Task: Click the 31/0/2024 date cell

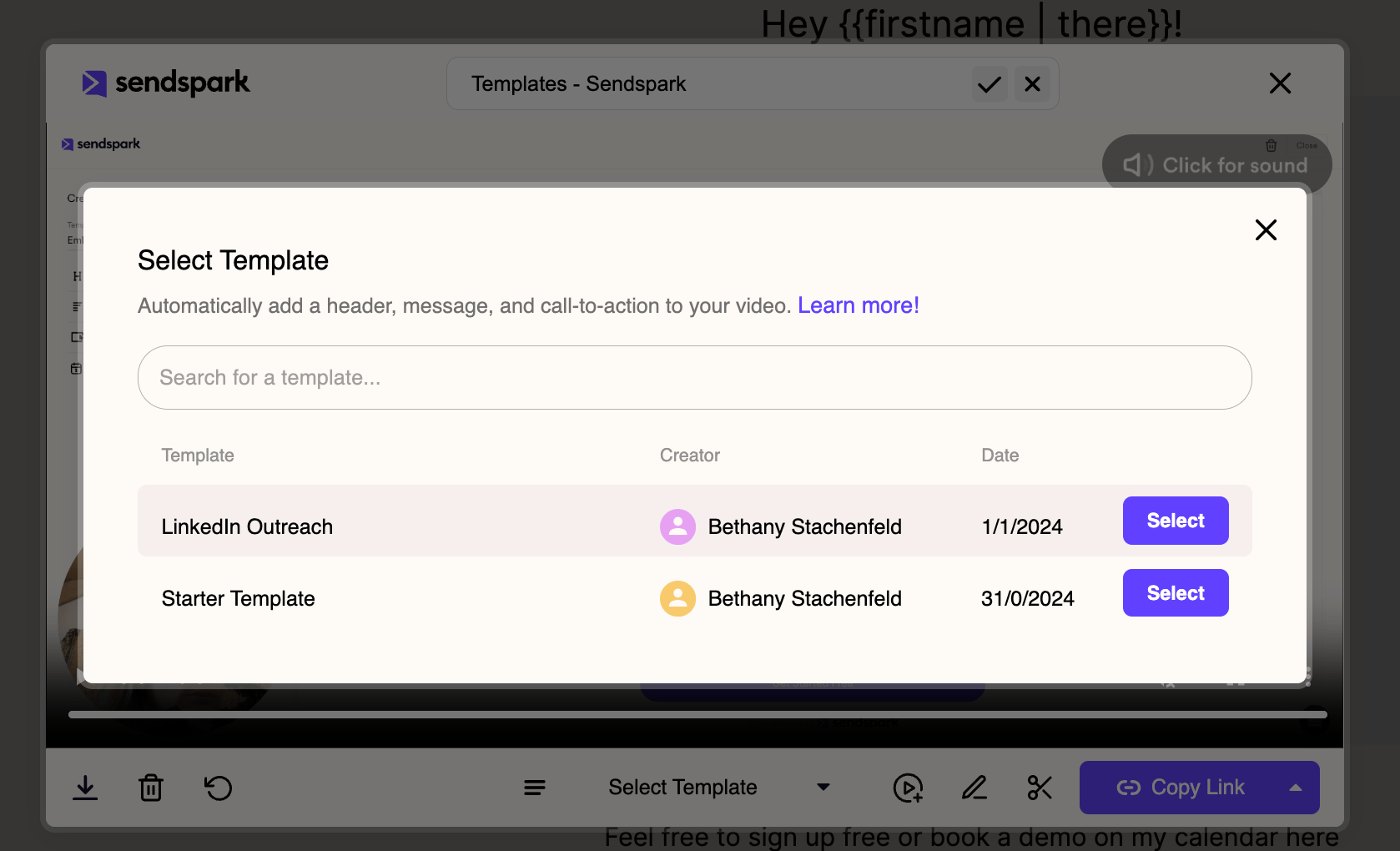Action: pyautogui.click(x=1028, y=598)
